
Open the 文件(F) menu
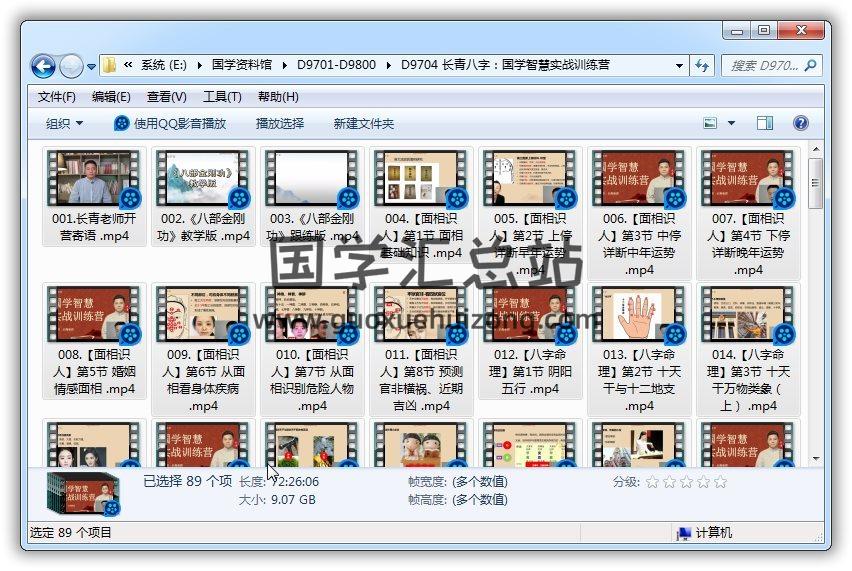57,97
